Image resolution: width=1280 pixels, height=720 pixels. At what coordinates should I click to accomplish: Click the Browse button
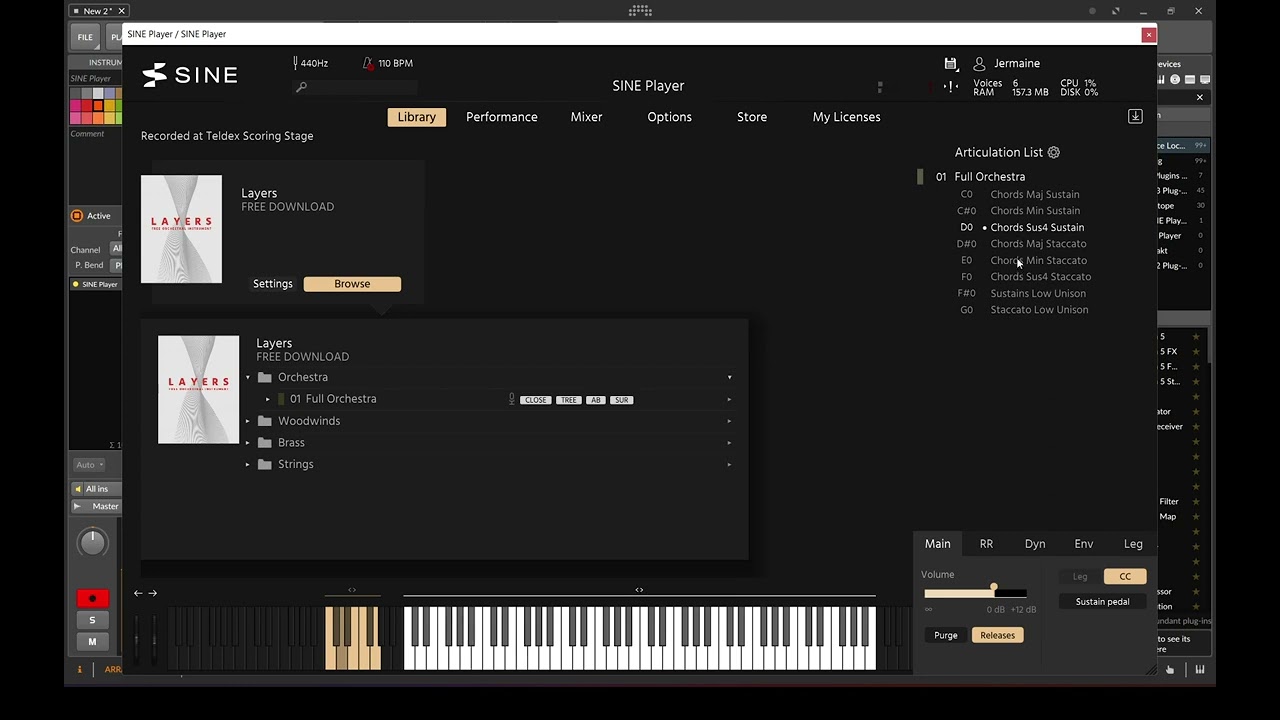[352, 284]
